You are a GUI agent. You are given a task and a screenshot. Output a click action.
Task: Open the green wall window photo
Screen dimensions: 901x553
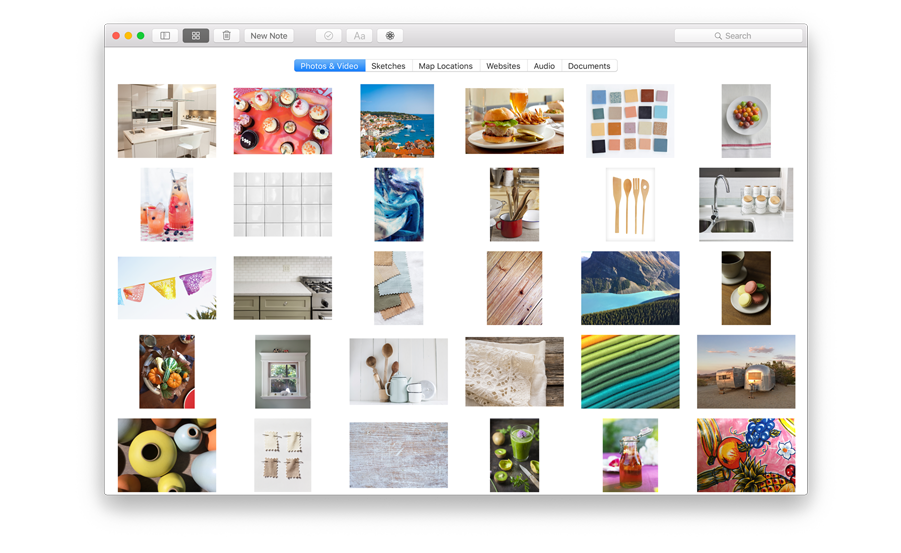(x=283, y=372)
